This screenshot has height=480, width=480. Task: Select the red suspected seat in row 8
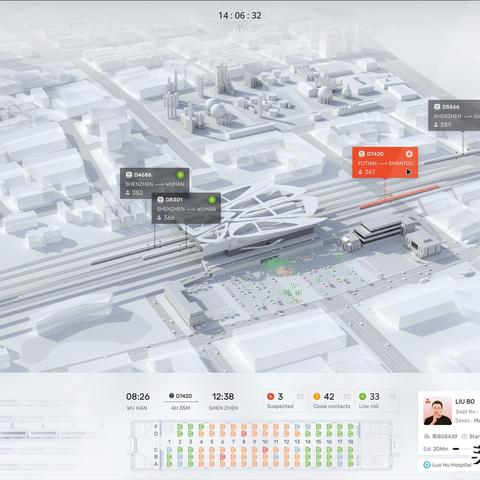(x=244, y=434)
